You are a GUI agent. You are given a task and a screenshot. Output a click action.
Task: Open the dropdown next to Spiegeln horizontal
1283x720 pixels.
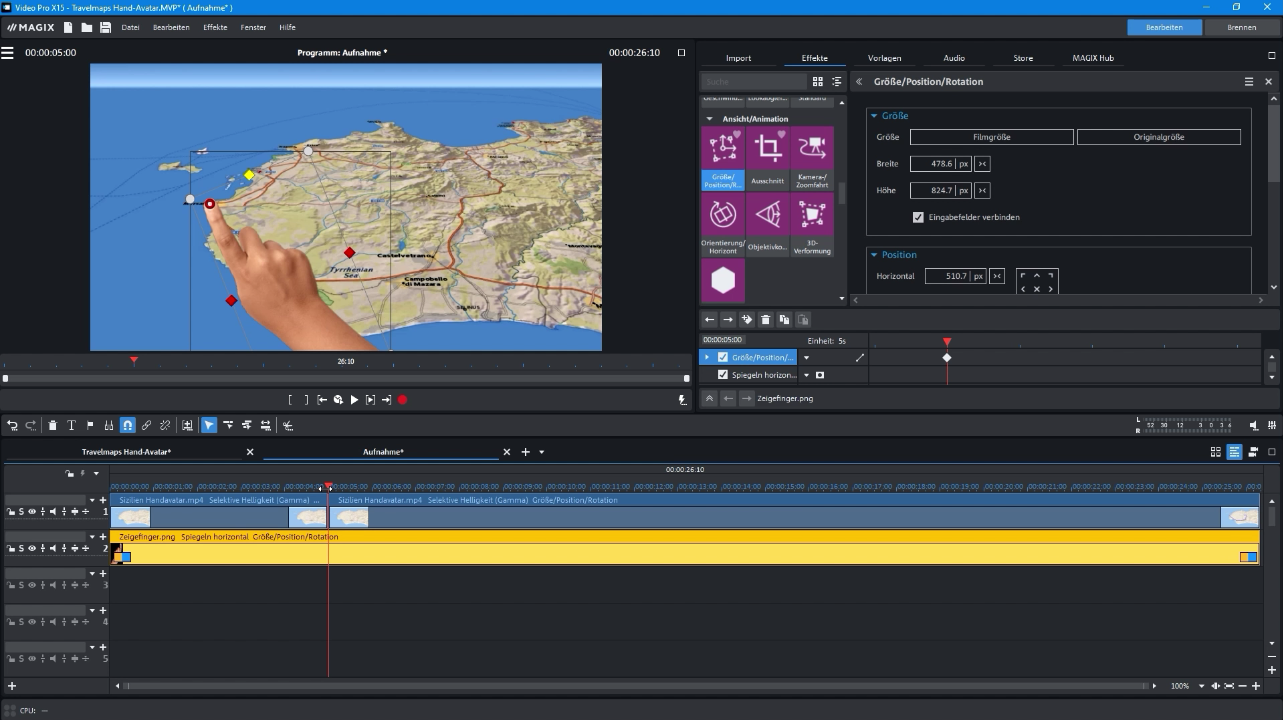[x=806, y=374]
